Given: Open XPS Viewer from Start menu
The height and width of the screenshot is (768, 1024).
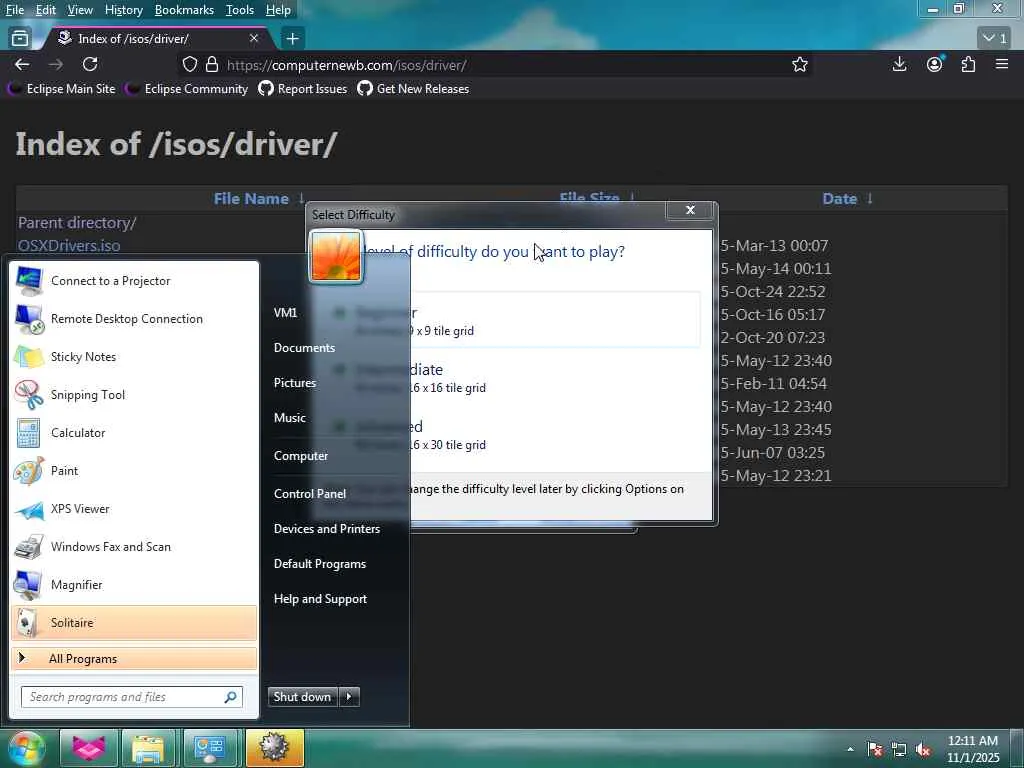Looking at the screenshot, I should click(134, 509).
